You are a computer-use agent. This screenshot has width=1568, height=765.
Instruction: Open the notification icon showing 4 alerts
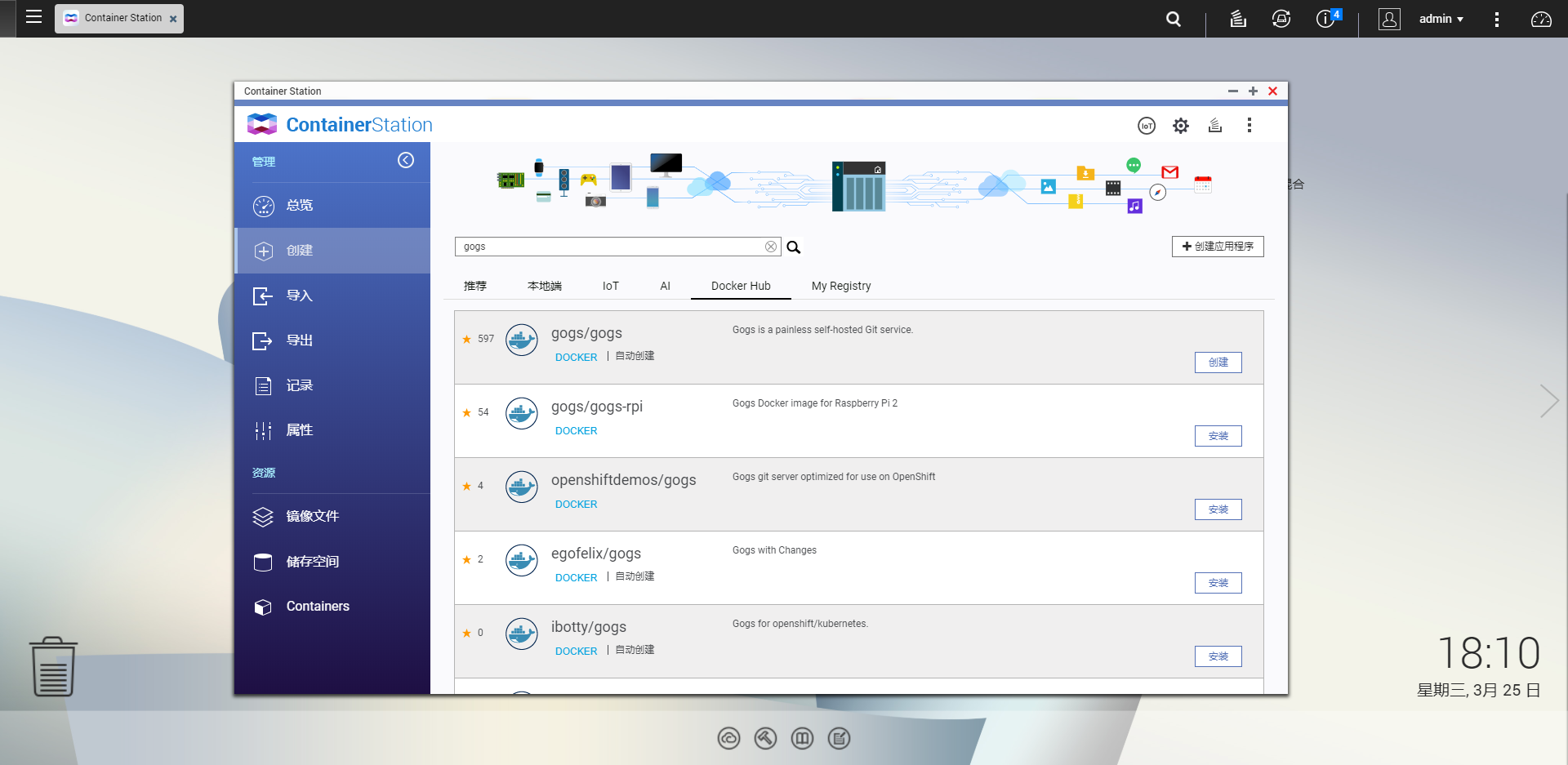[1325, 18]
